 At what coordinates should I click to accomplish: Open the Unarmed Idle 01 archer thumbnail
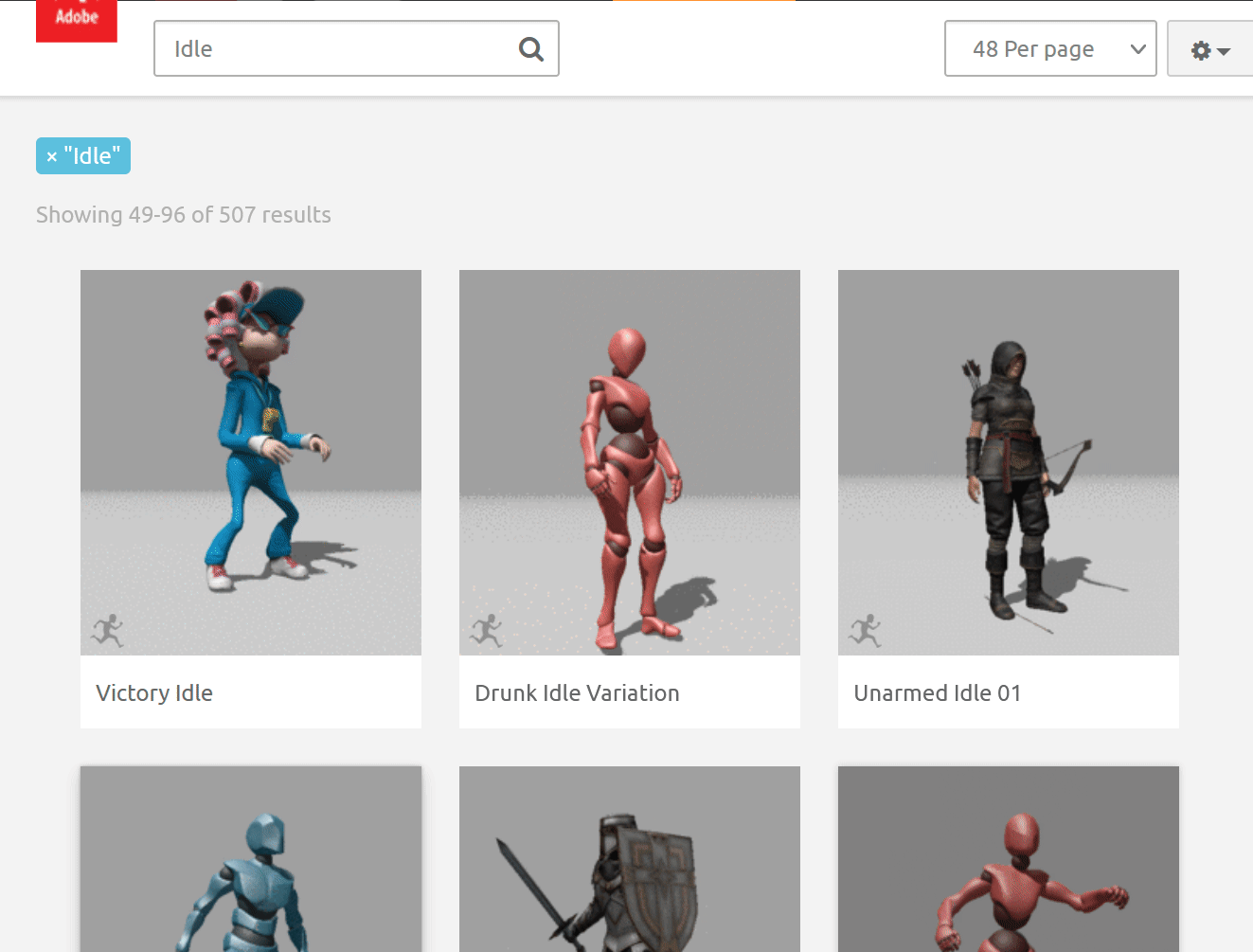pos(1009,462)
